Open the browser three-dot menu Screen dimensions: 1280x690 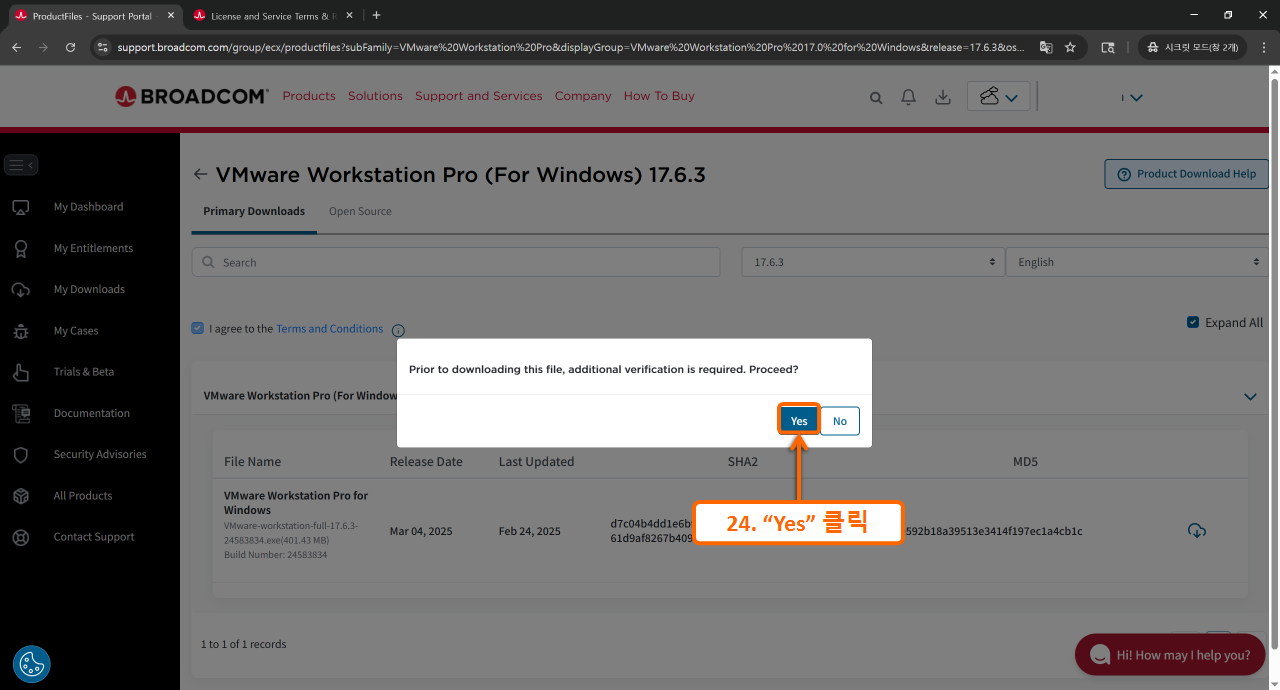point(1264,47)
